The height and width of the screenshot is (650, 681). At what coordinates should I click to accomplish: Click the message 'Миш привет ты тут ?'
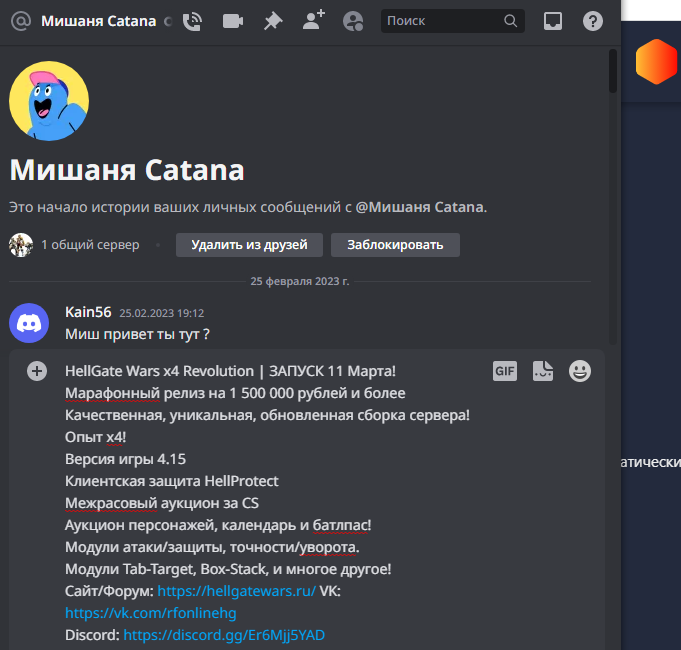[137, 334]
